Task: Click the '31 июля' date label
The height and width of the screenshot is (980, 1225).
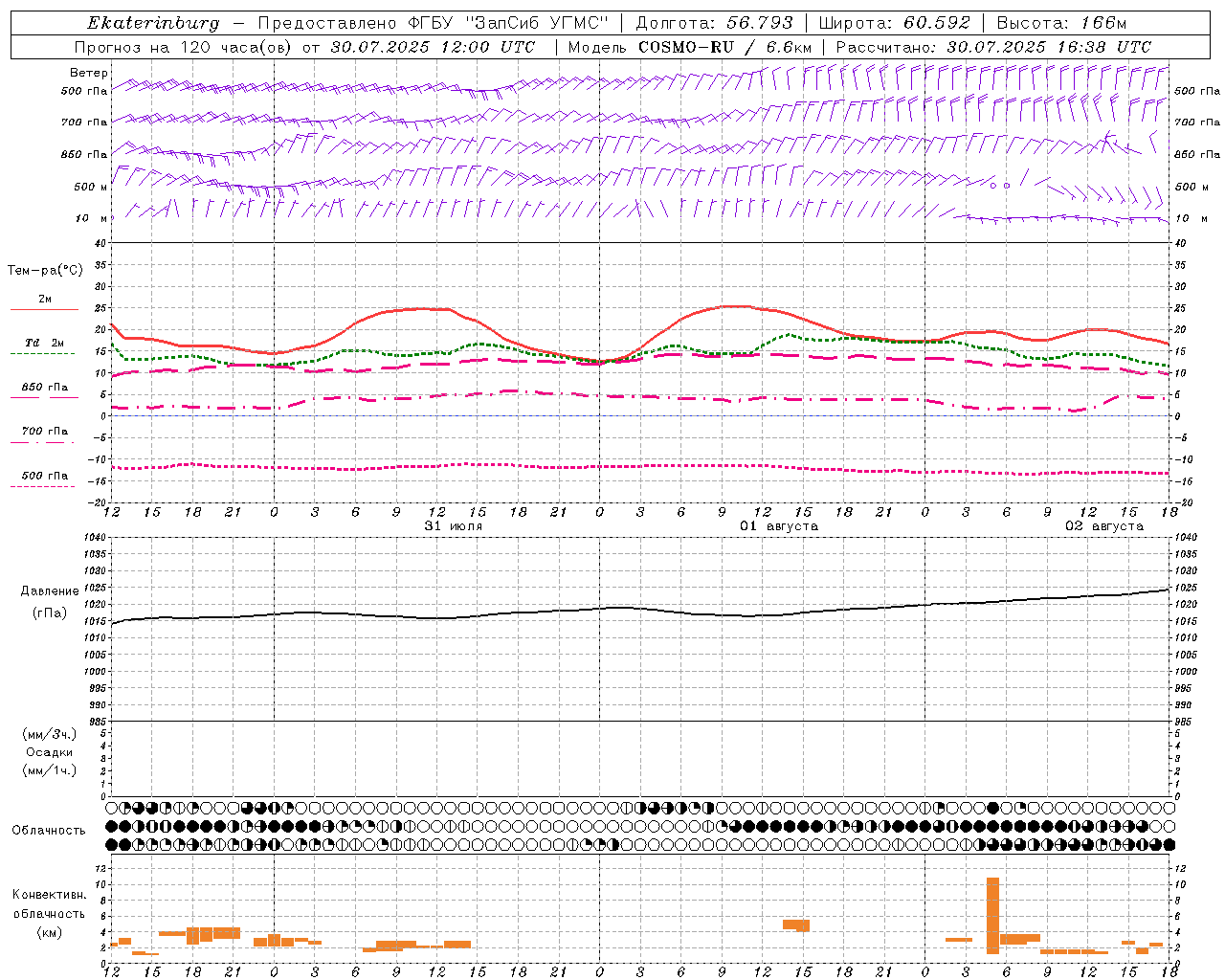Action: [454, 526]
